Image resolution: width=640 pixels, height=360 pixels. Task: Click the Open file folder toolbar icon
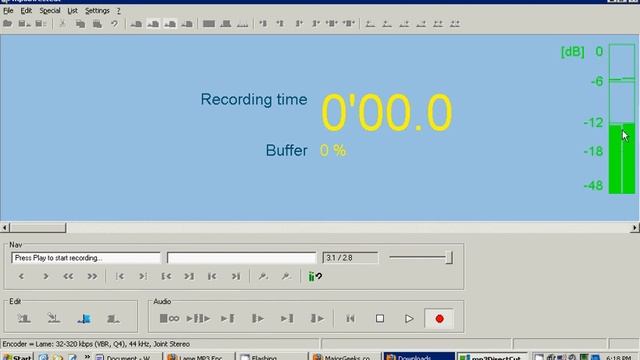(7, 24)
